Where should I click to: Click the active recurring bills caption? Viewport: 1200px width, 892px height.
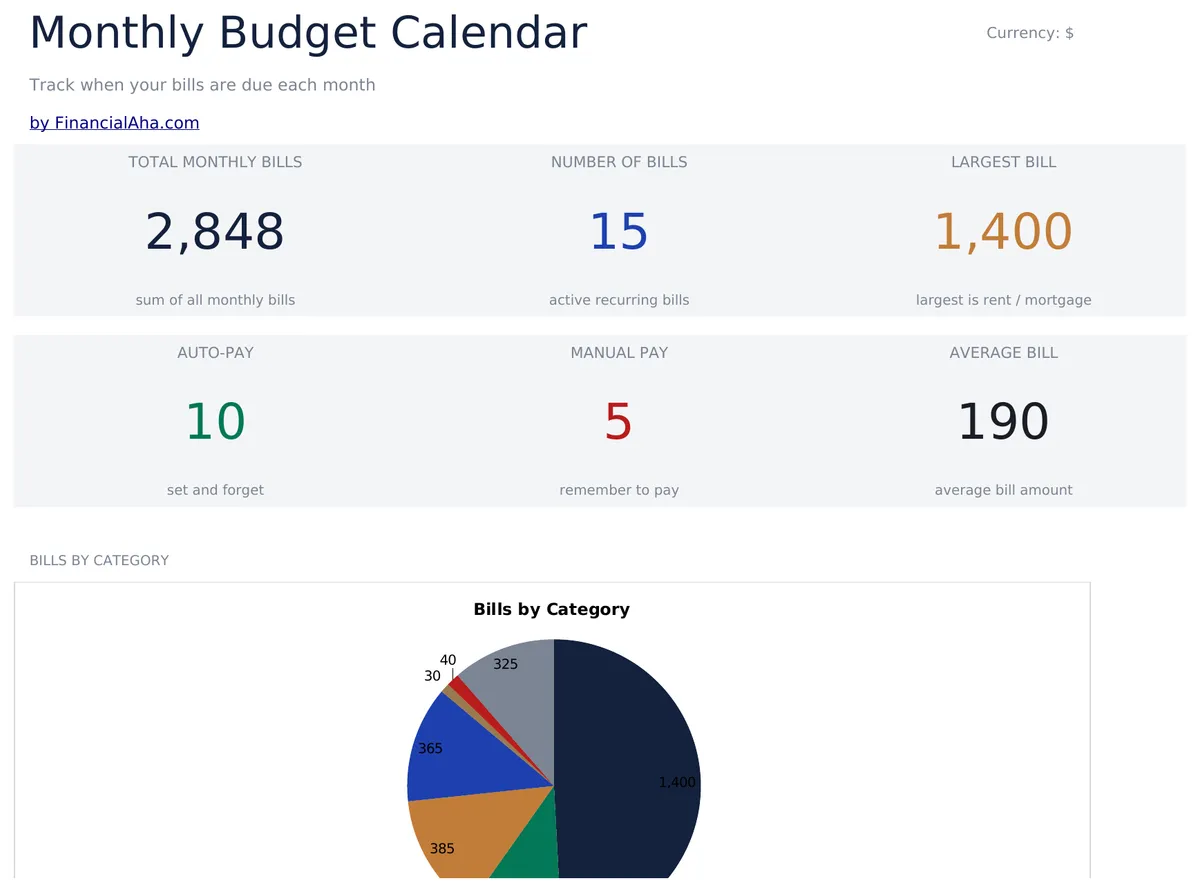(619, 300)
